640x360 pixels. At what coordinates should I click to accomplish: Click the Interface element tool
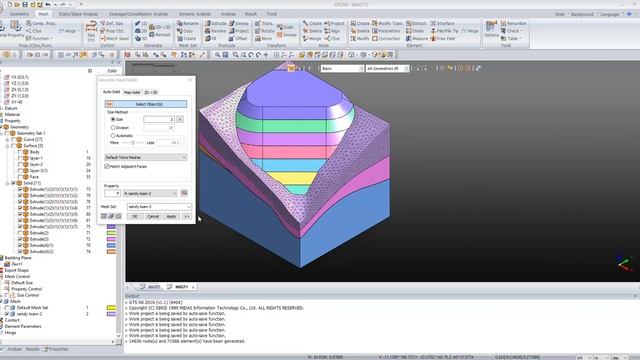pos(442,23)
